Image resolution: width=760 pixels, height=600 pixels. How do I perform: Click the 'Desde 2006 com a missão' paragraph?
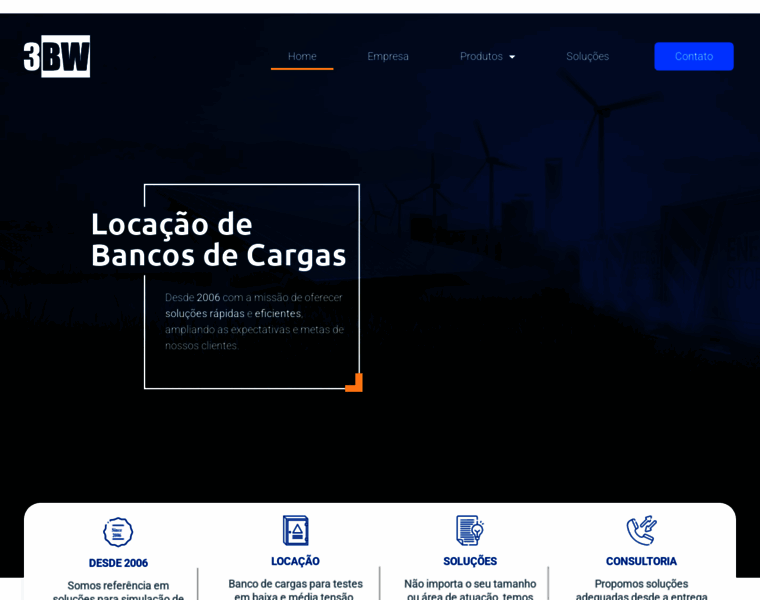coord(254,321)
